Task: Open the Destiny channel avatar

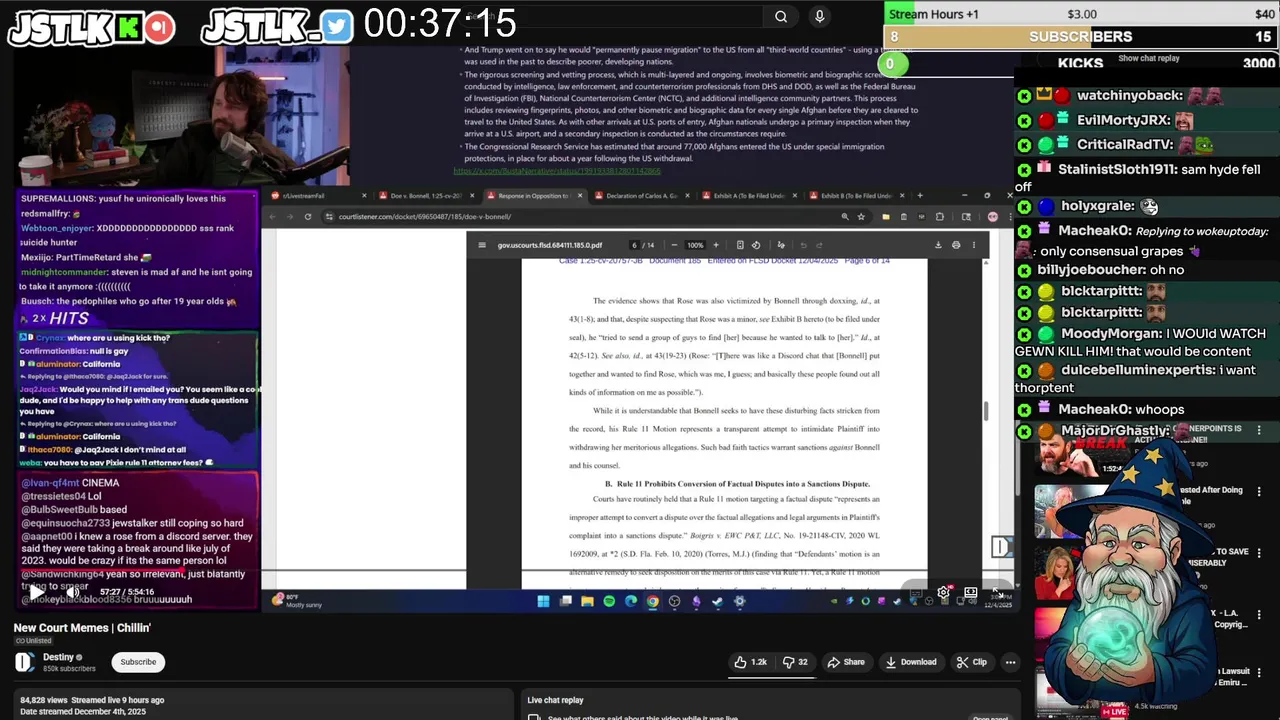Action: 24,662
